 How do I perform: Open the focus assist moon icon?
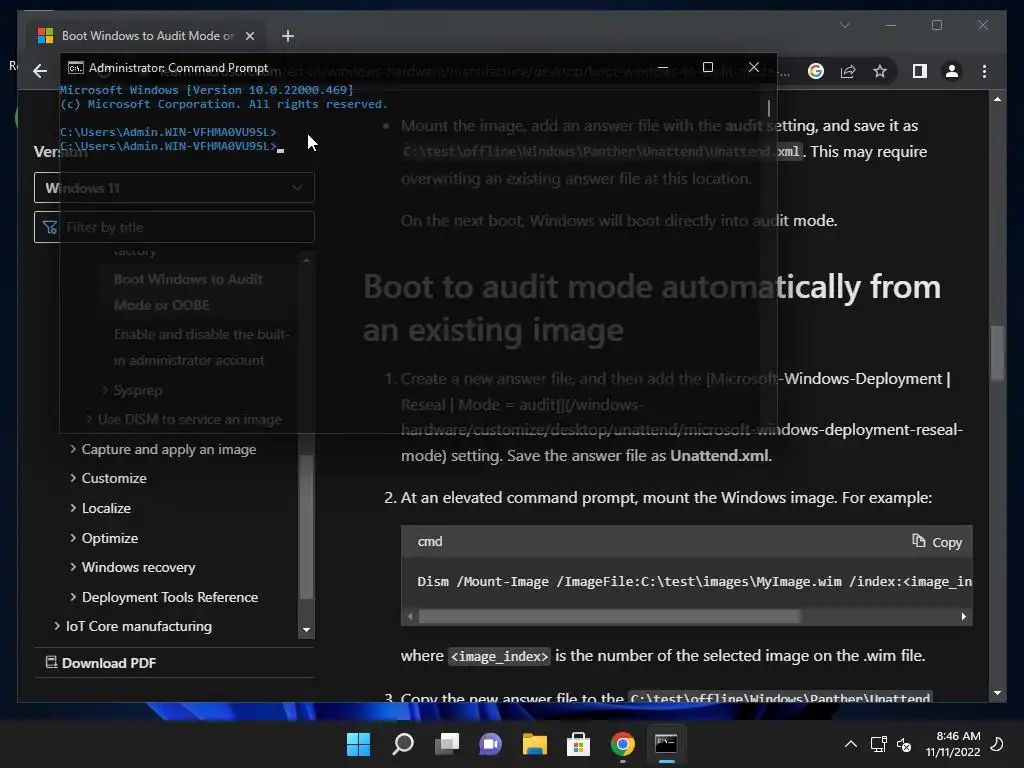997,744
